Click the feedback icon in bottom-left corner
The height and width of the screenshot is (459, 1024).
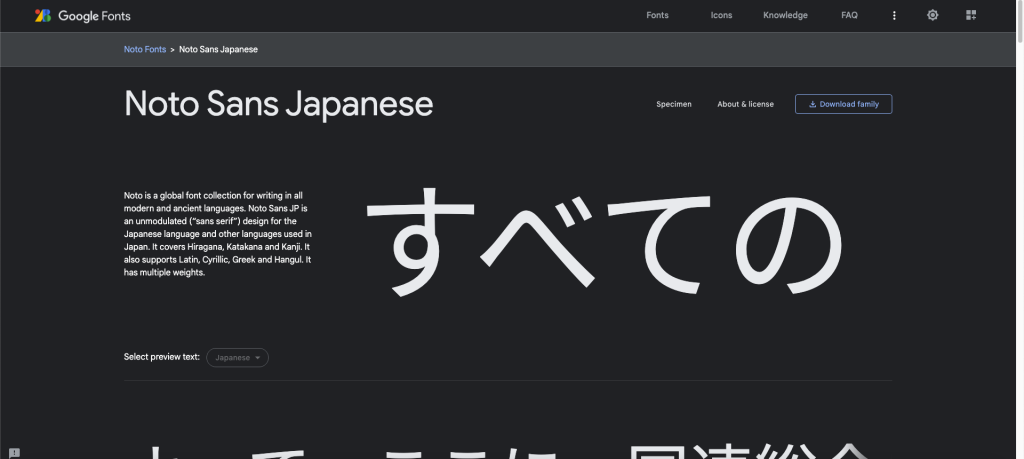[x=14, y=452]
